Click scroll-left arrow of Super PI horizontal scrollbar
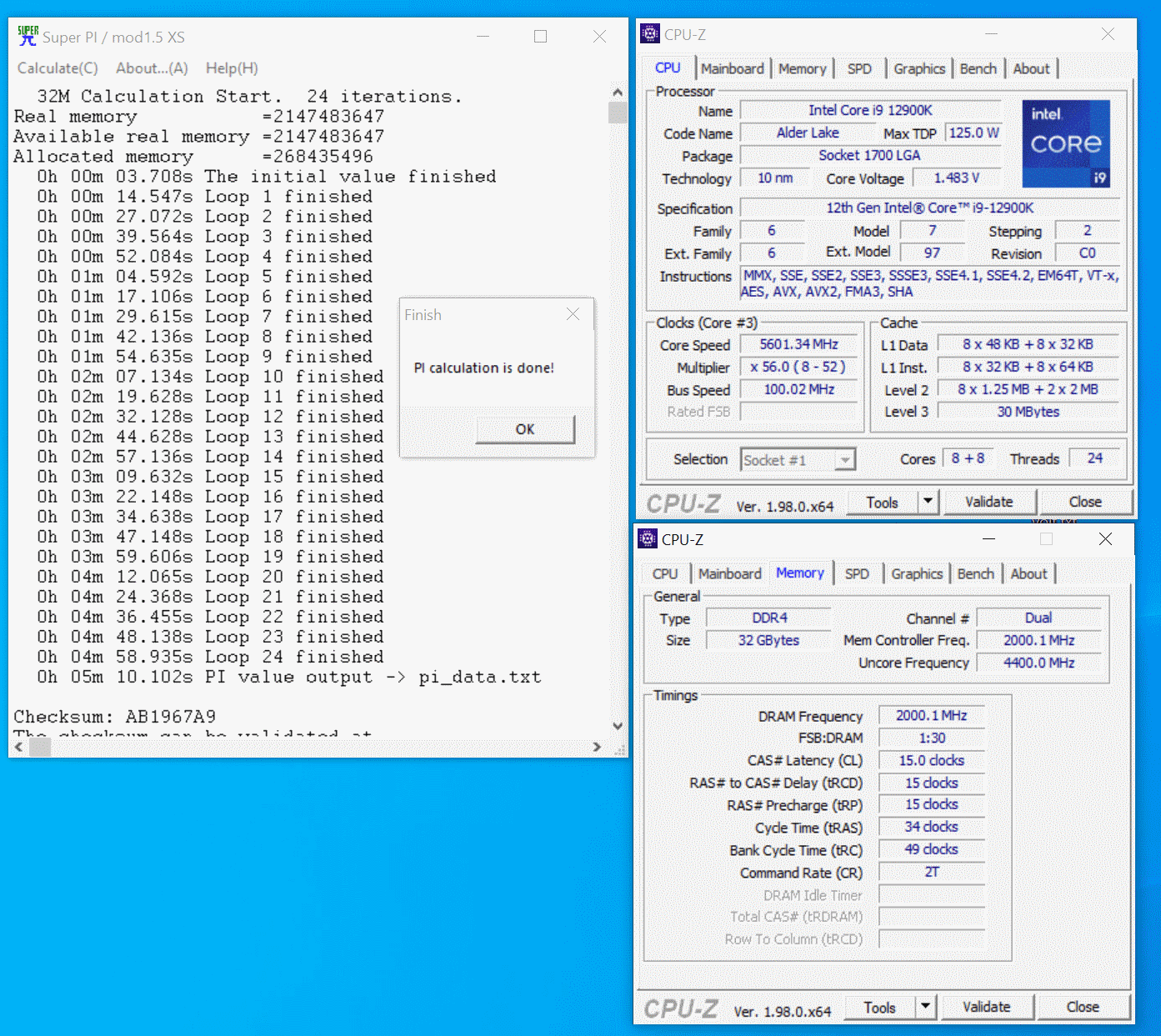This screenshot has height=1036, width=1161. tap(19, 747)
